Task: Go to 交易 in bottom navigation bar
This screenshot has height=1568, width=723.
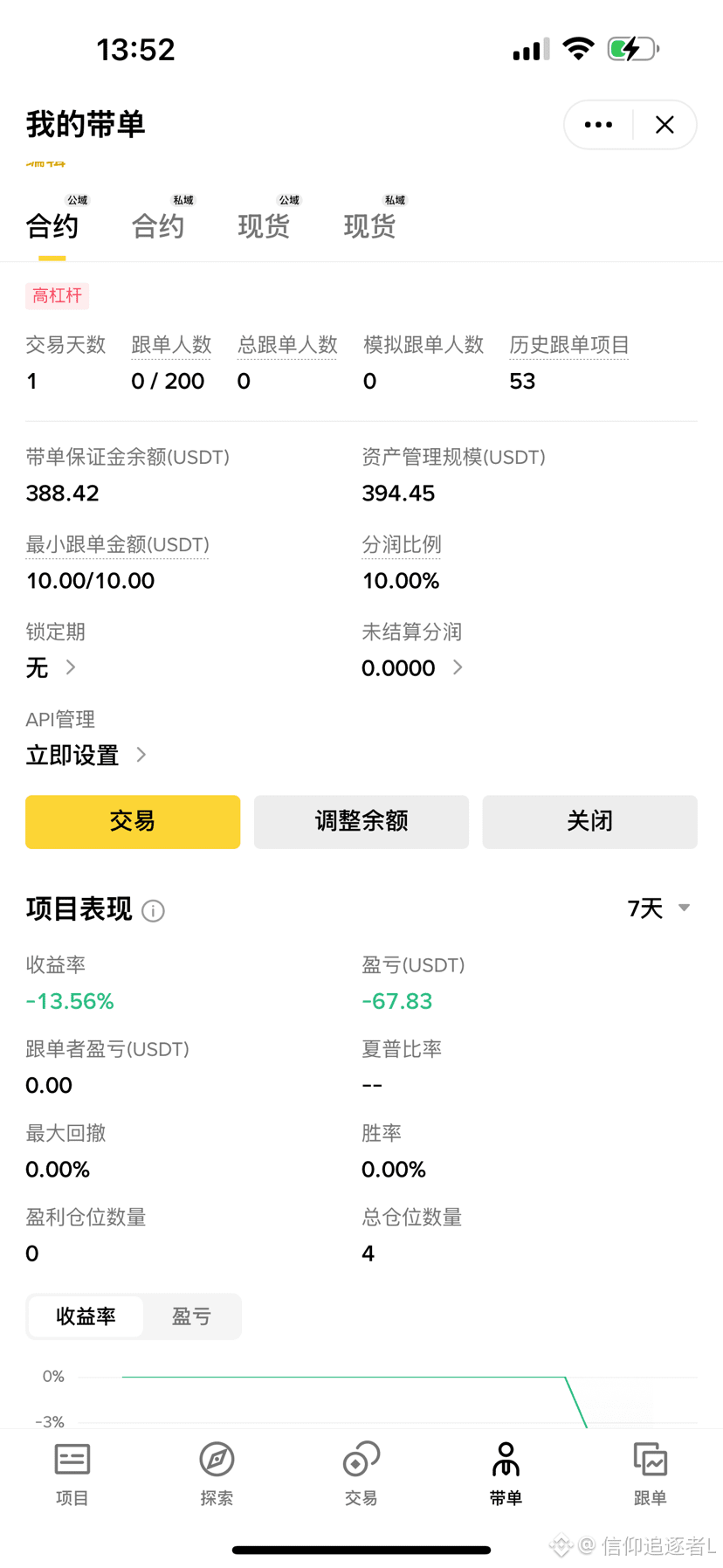Action: (361, 1461)
